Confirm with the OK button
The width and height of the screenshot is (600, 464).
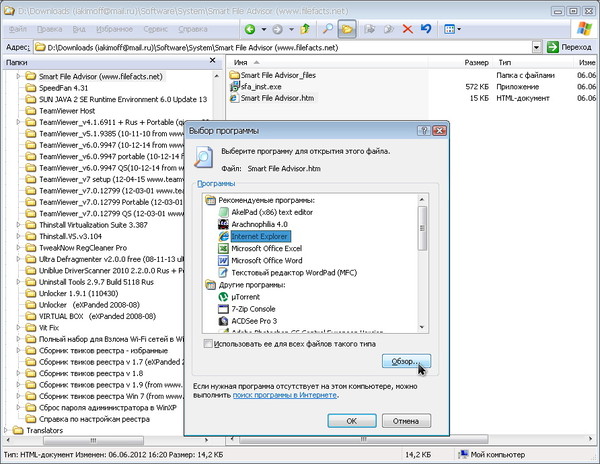[352, 421]
